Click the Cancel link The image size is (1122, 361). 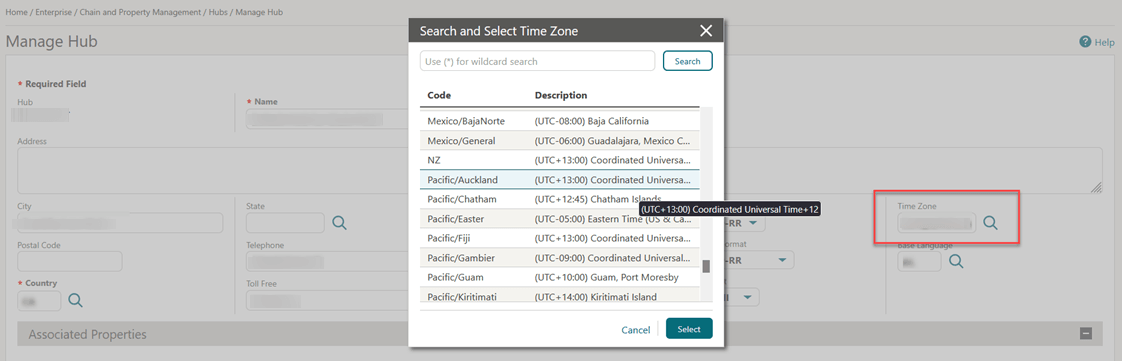(x=635, y=329)
